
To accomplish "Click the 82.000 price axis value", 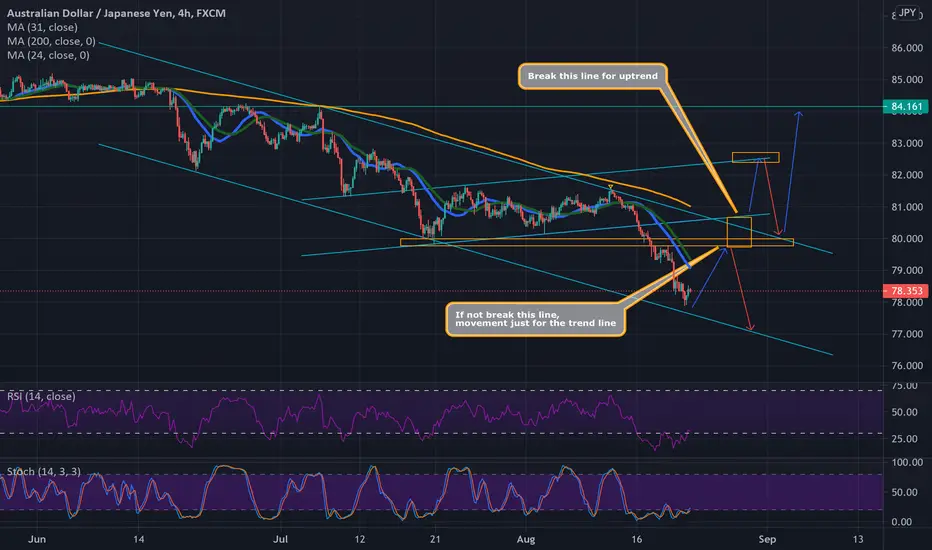I will click(x=907, y=175).
